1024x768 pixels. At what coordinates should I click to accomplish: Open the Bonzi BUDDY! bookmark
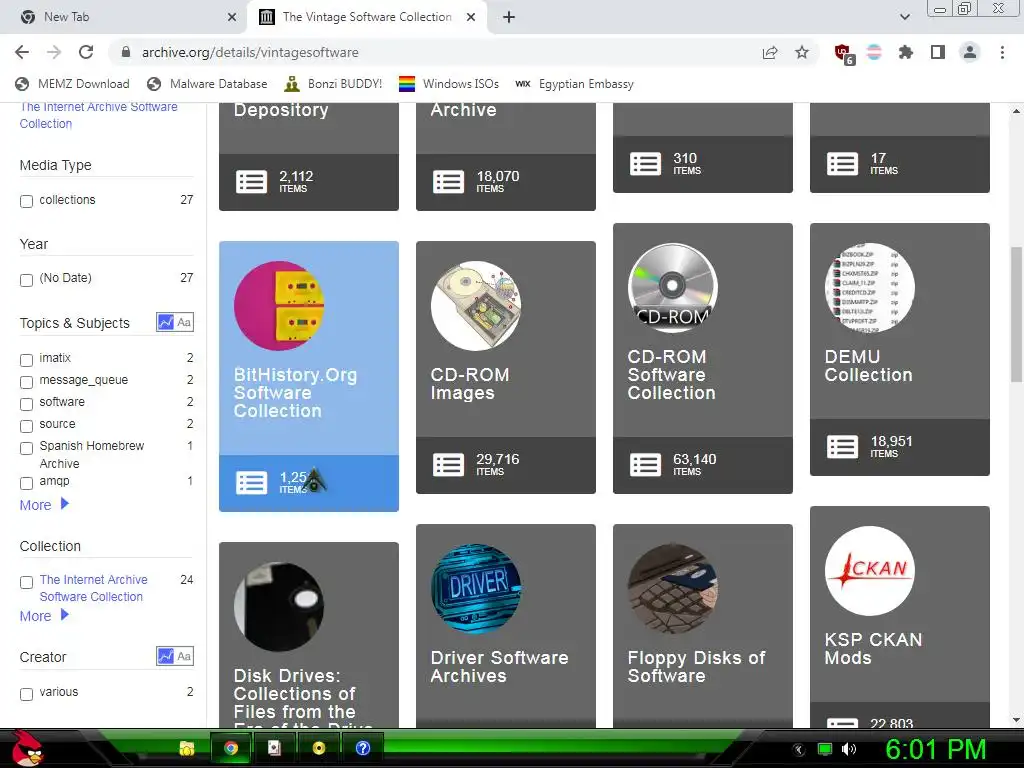(333, 84)
